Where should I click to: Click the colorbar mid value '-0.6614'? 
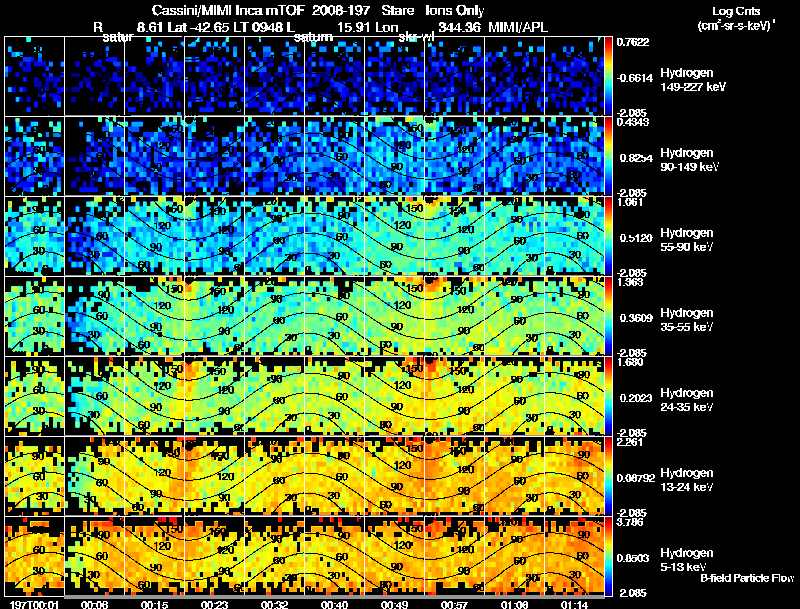(x=634, y=78)
